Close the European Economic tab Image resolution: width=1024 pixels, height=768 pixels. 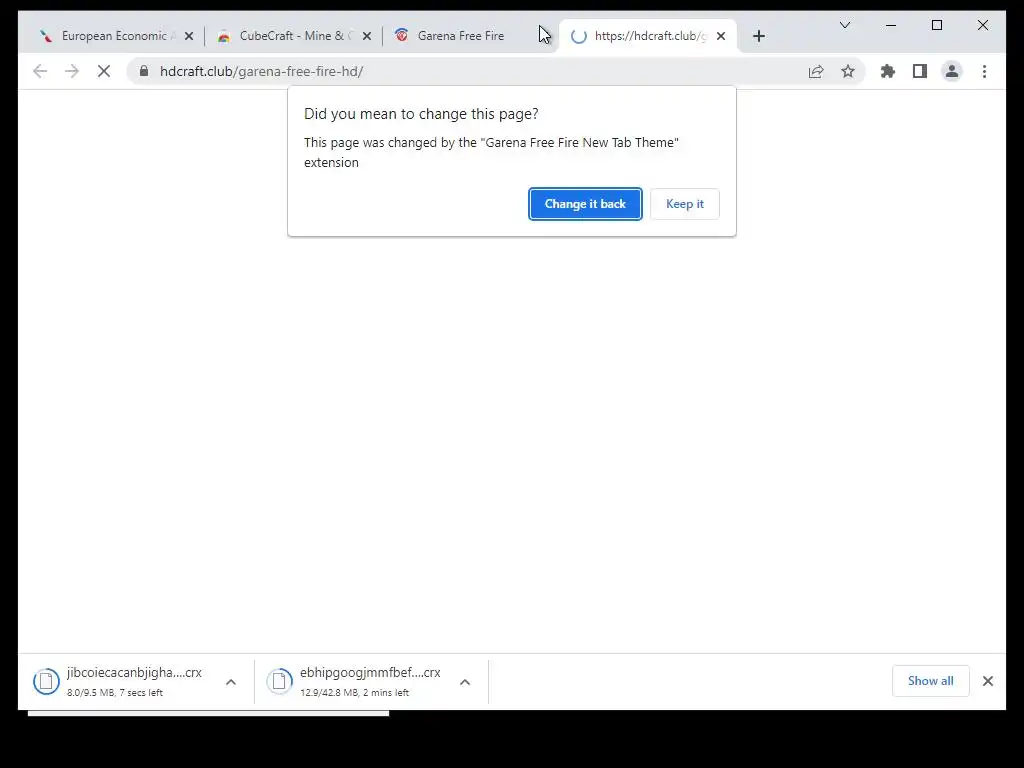[189, 36]
